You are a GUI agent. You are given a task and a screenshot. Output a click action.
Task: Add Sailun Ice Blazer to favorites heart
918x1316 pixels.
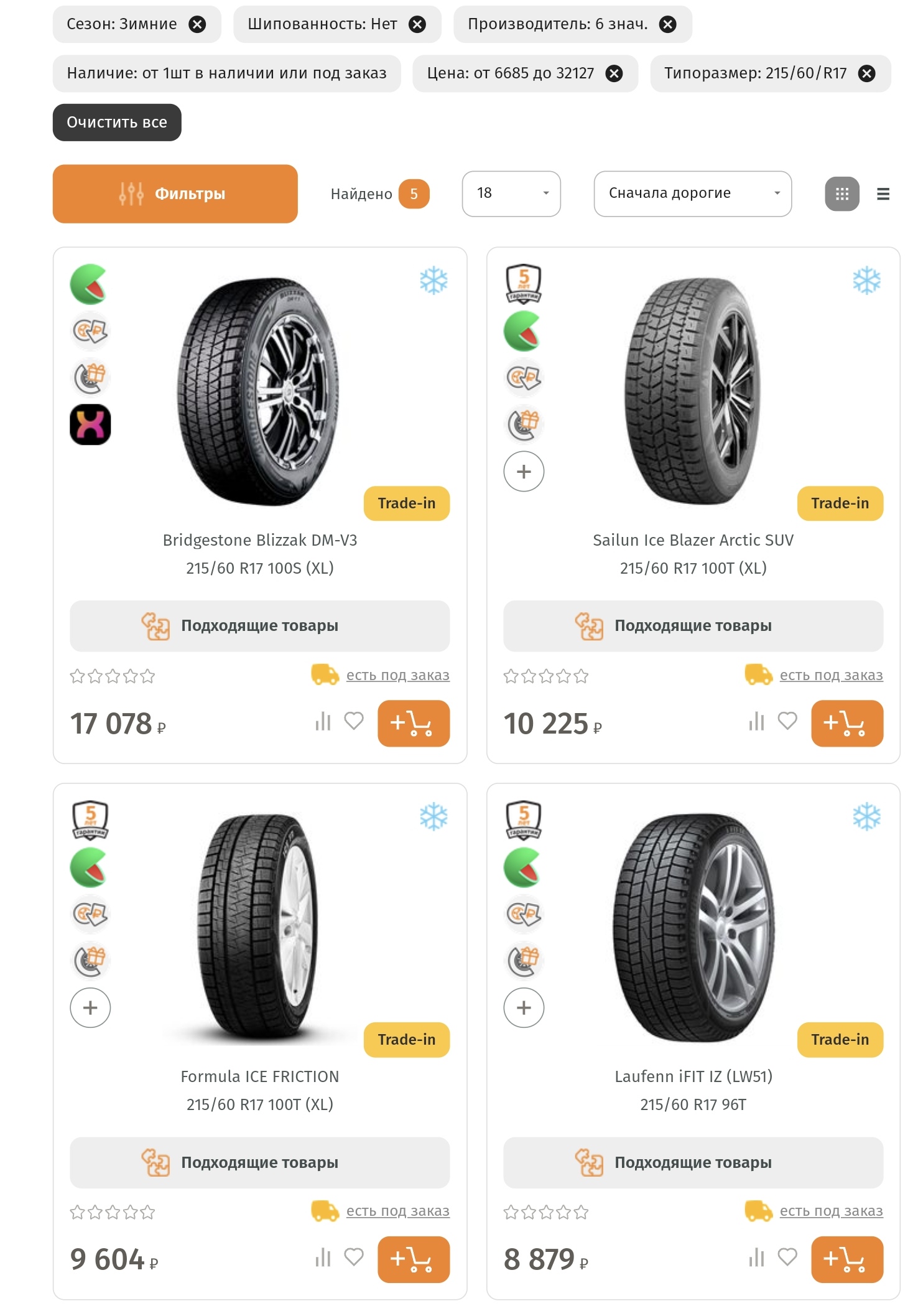point(787,721)
